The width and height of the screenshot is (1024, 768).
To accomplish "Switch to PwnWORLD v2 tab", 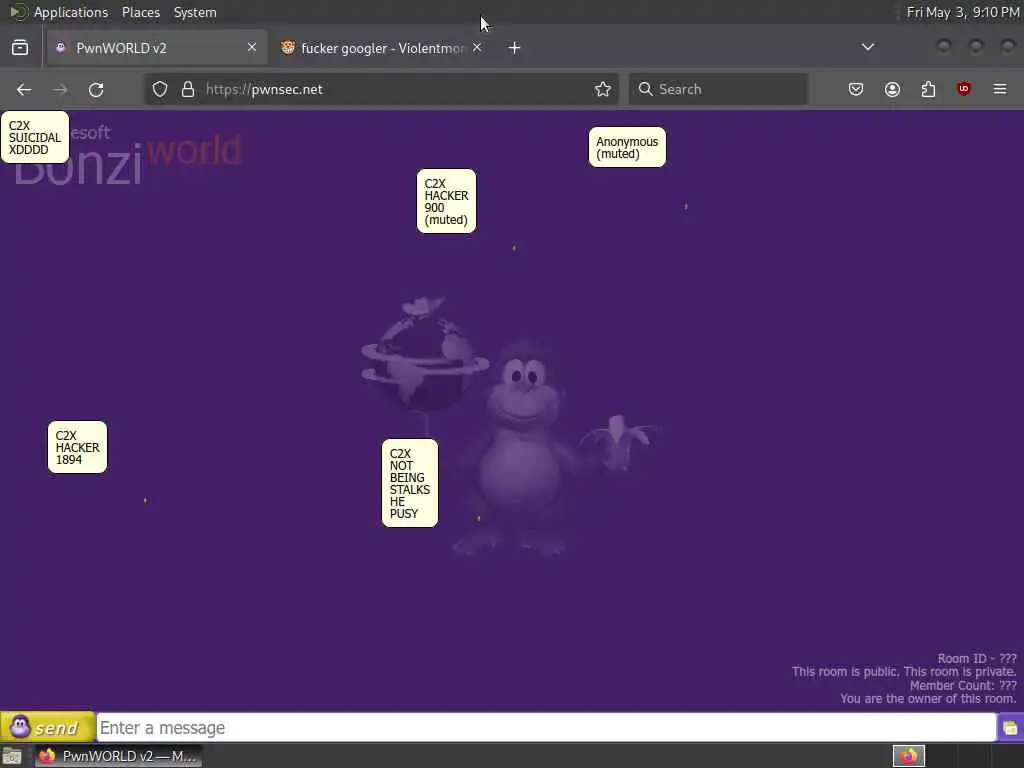I will (157, 48).
